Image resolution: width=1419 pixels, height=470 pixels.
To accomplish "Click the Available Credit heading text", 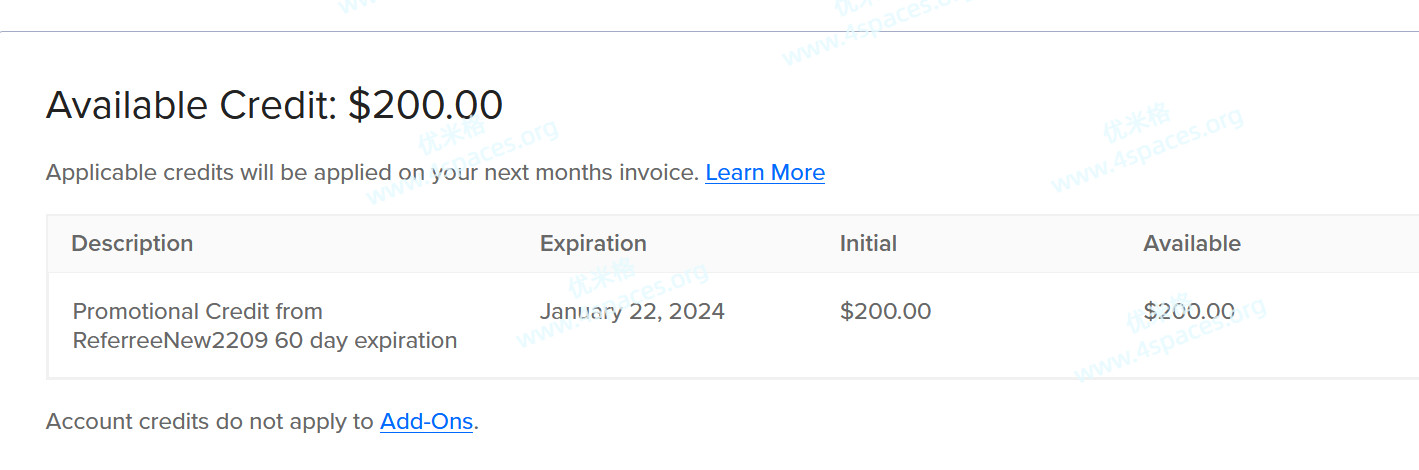I will [x=191, y=105].
